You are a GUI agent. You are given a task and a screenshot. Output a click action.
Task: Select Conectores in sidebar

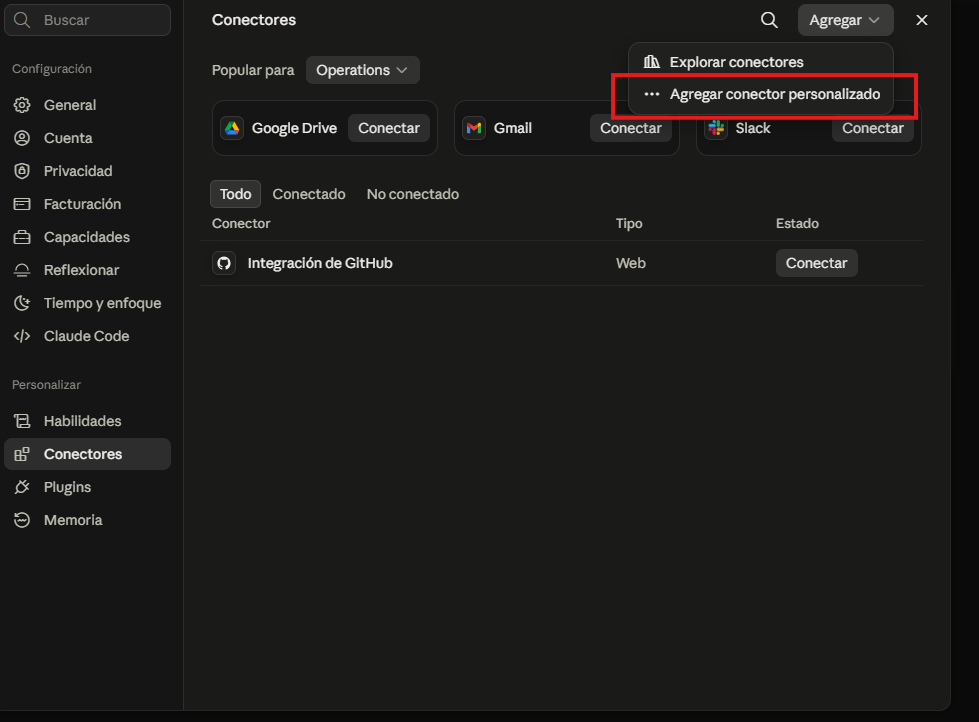87,454
